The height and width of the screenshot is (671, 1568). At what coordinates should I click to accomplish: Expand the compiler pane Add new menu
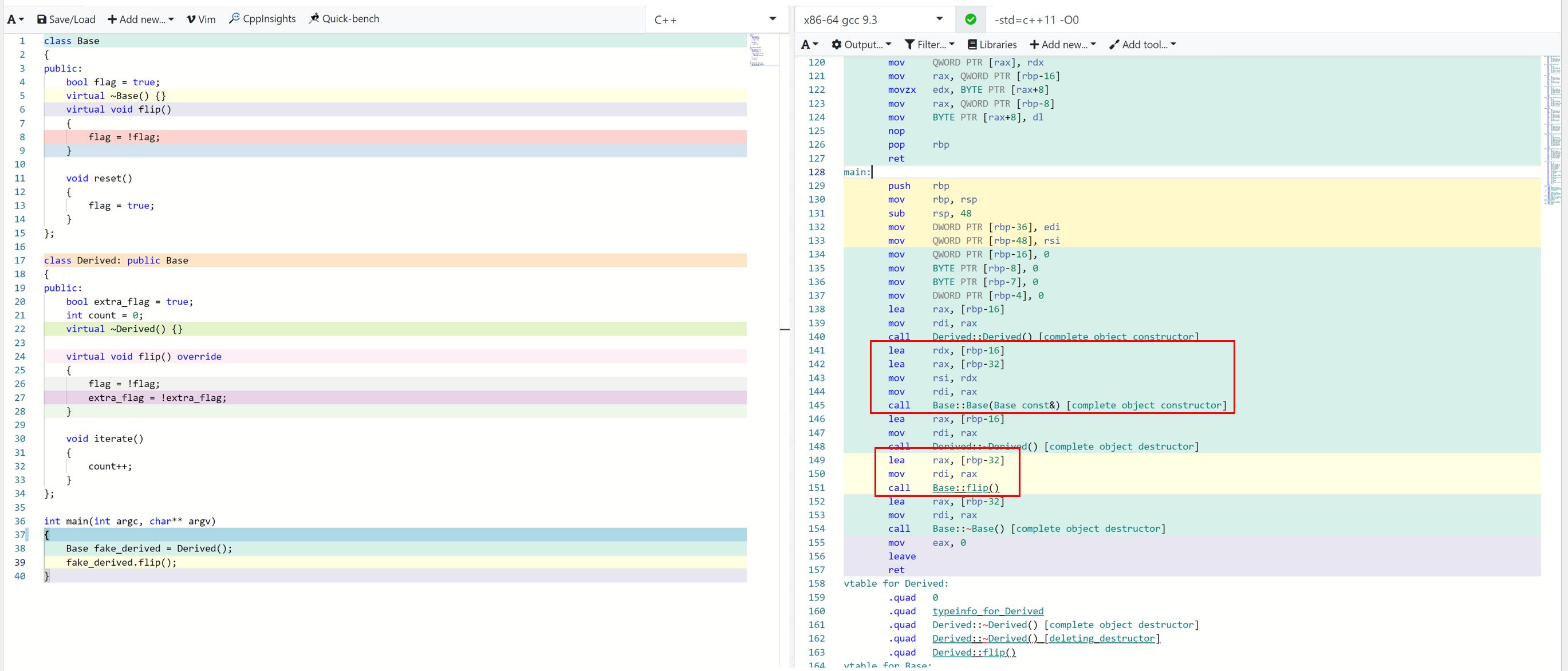click(1062, 45)
